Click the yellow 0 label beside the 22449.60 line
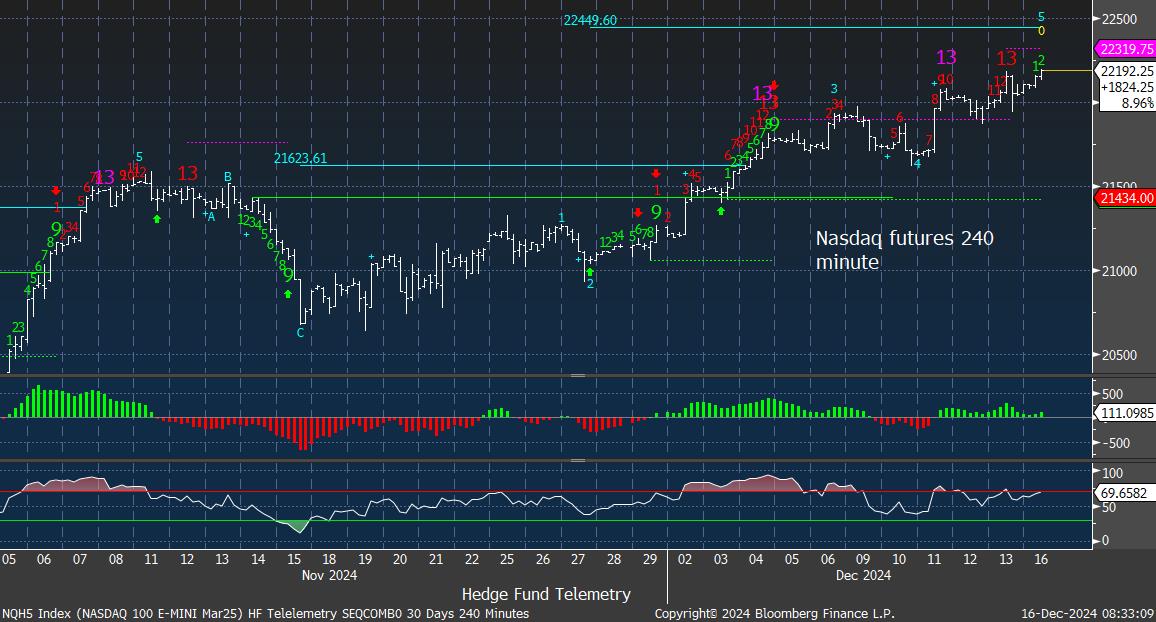The height and width of the screenshot is (622, 1156). 1041,31
